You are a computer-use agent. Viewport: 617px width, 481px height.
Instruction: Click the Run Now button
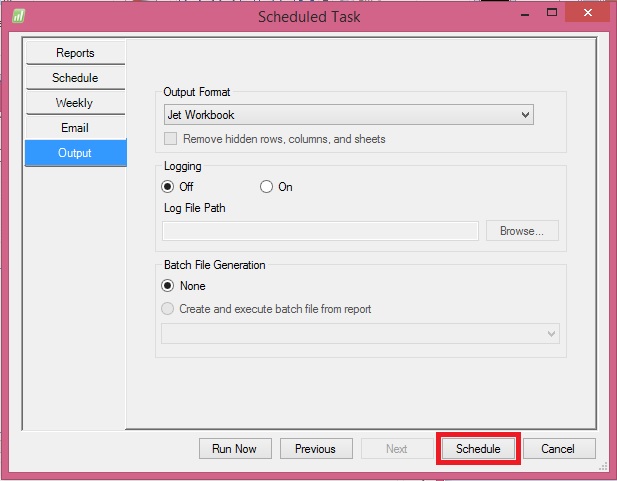tap(235, 449)
